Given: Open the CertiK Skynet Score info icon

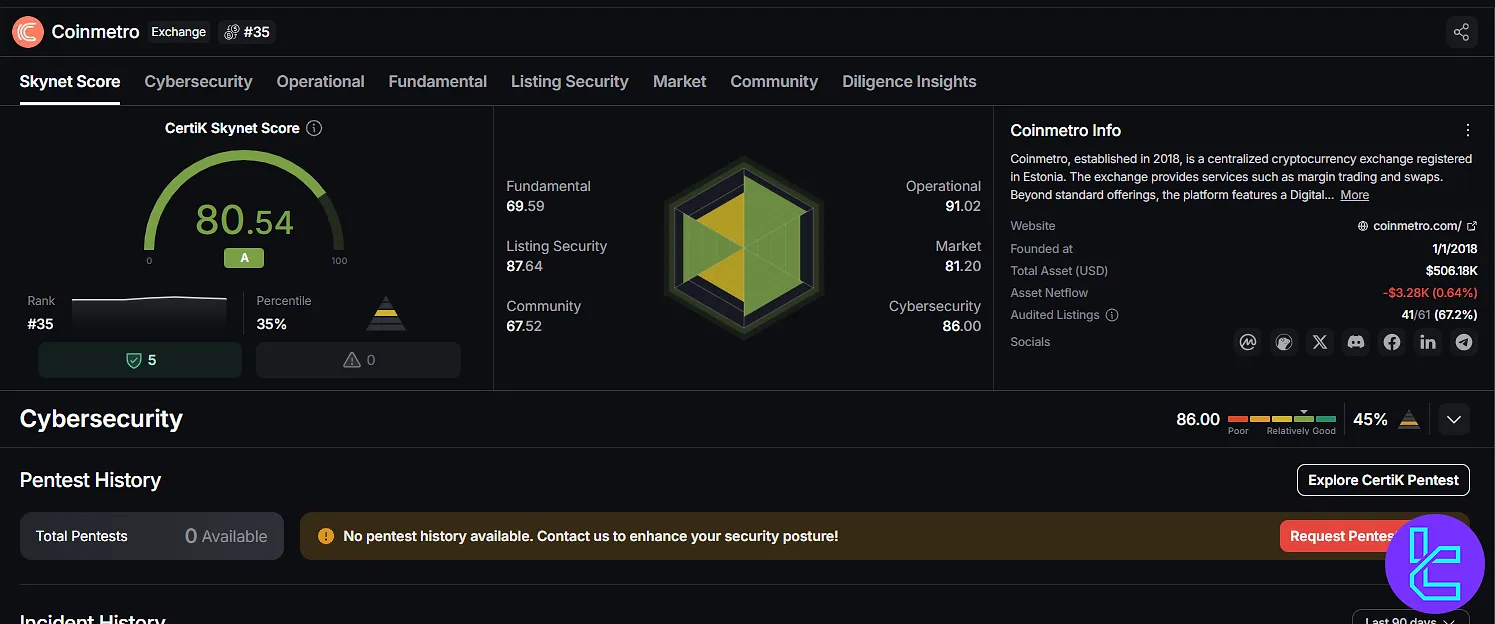Looking at the screenshot, I should (314, 128).
